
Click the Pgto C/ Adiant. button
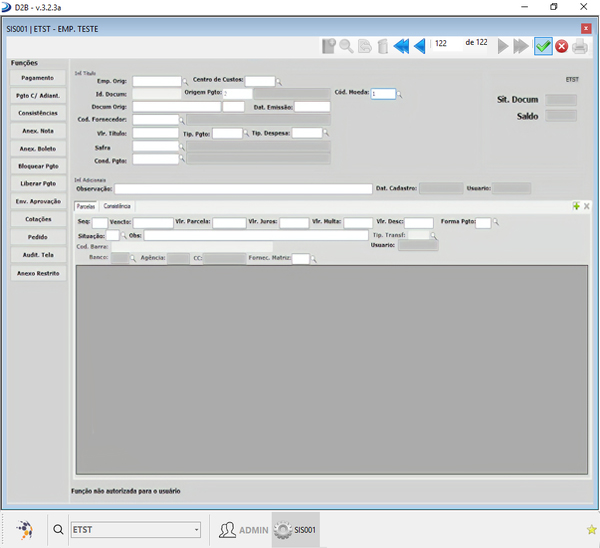tap(38, 95)
